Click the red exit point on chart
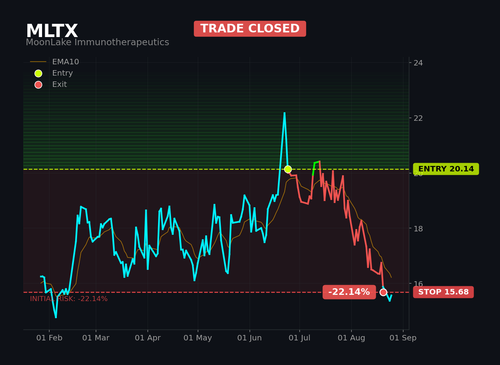500x365 pixels. [383, 292]
